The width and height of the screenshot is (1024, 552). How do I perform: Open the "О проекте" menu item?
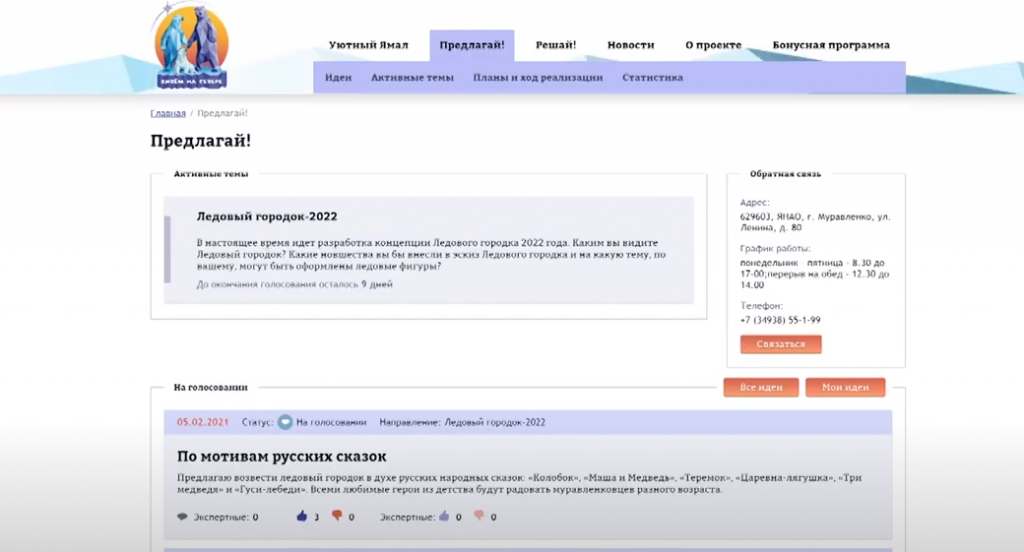(x=713, y=45)
